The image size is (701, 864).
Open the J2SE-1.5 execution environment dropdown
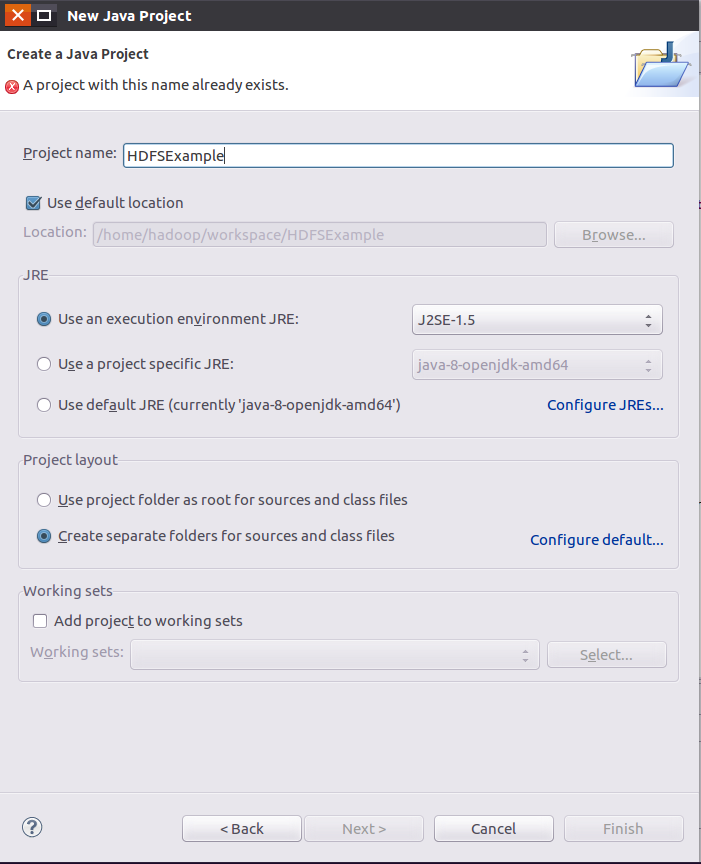point(537,320)
